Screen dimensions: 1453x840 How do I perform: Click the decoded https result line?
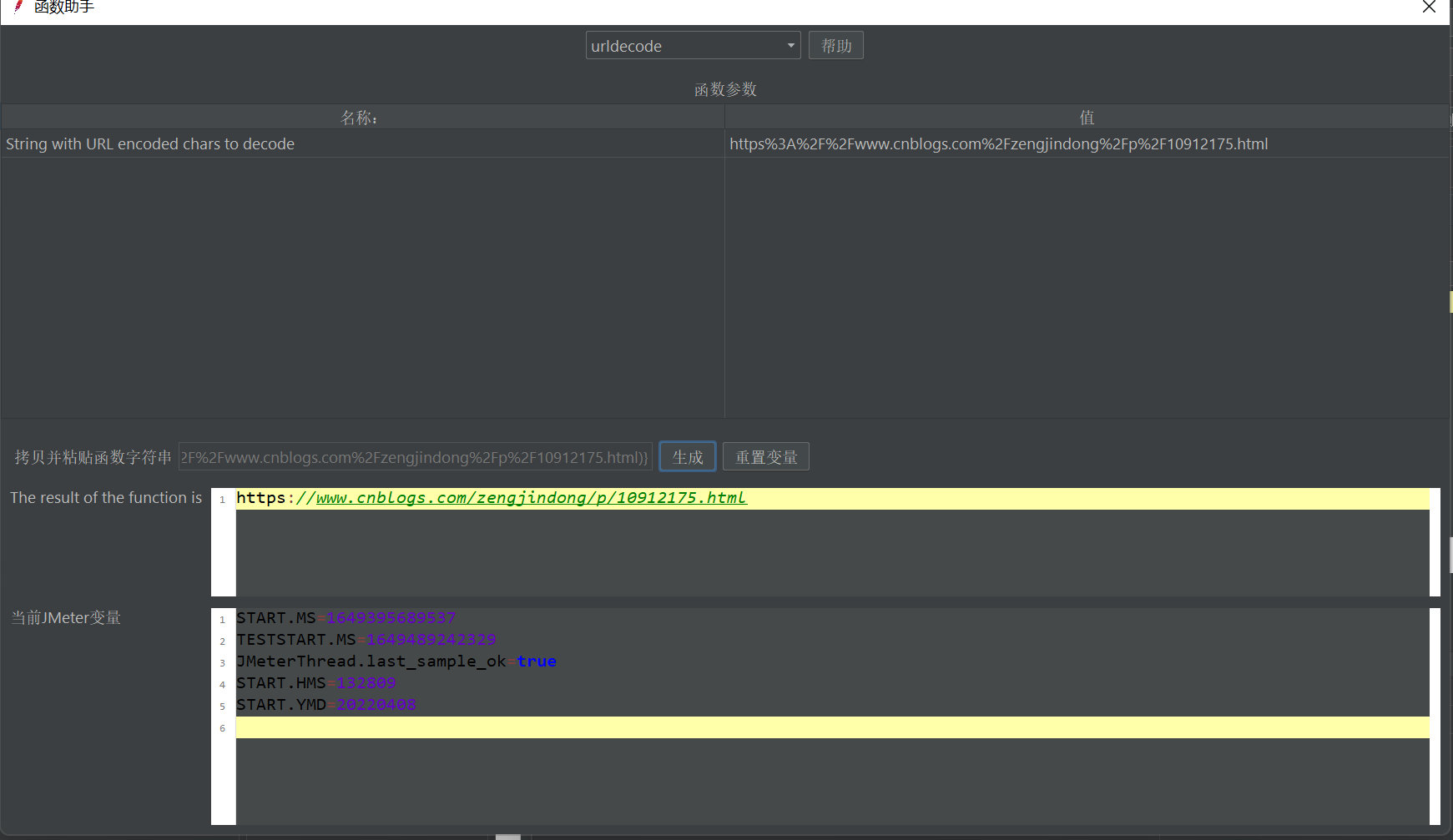pos(833,498)
